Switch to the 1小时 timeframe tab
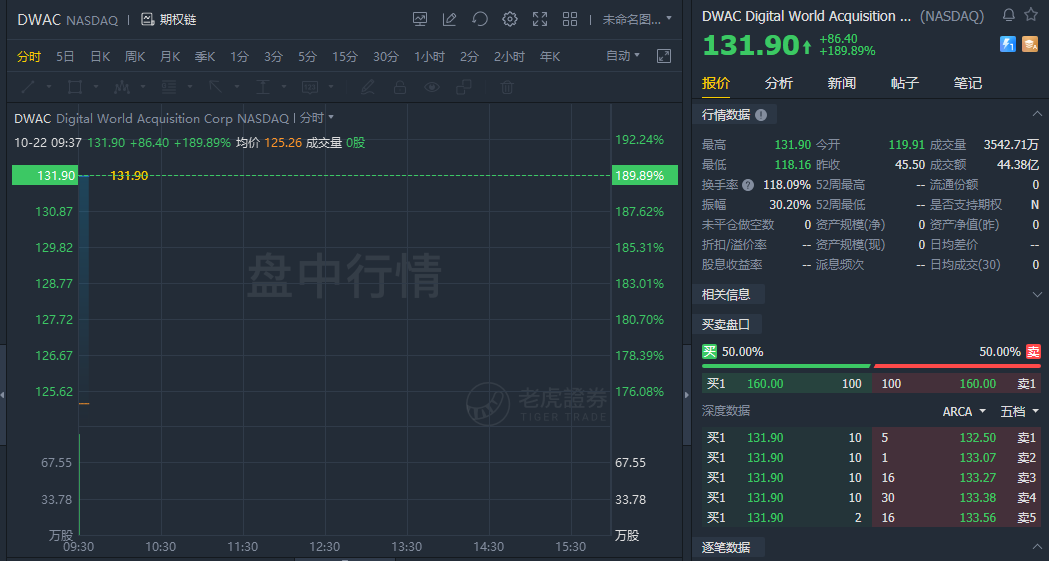Screen dimensions: 1049x561 click(x=429, y=57)
